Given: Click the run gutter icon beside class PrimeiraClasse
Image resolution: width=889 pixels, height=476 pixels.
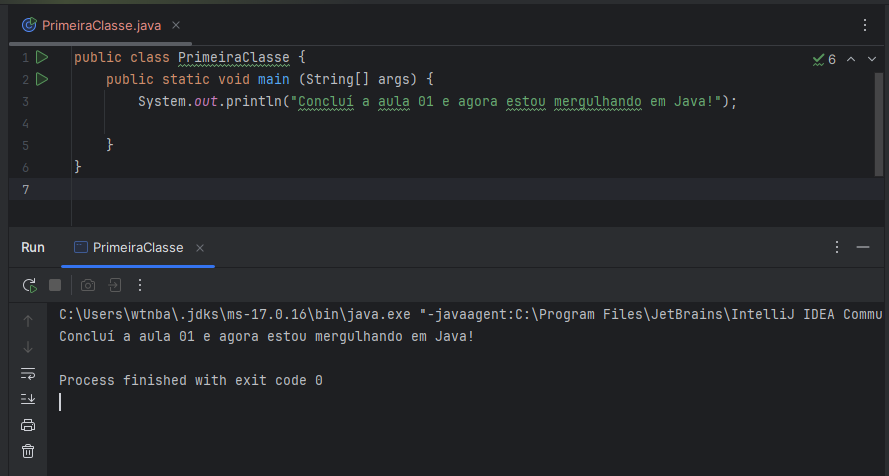Looking at the screenshot, I should click(x=42, y=58).
